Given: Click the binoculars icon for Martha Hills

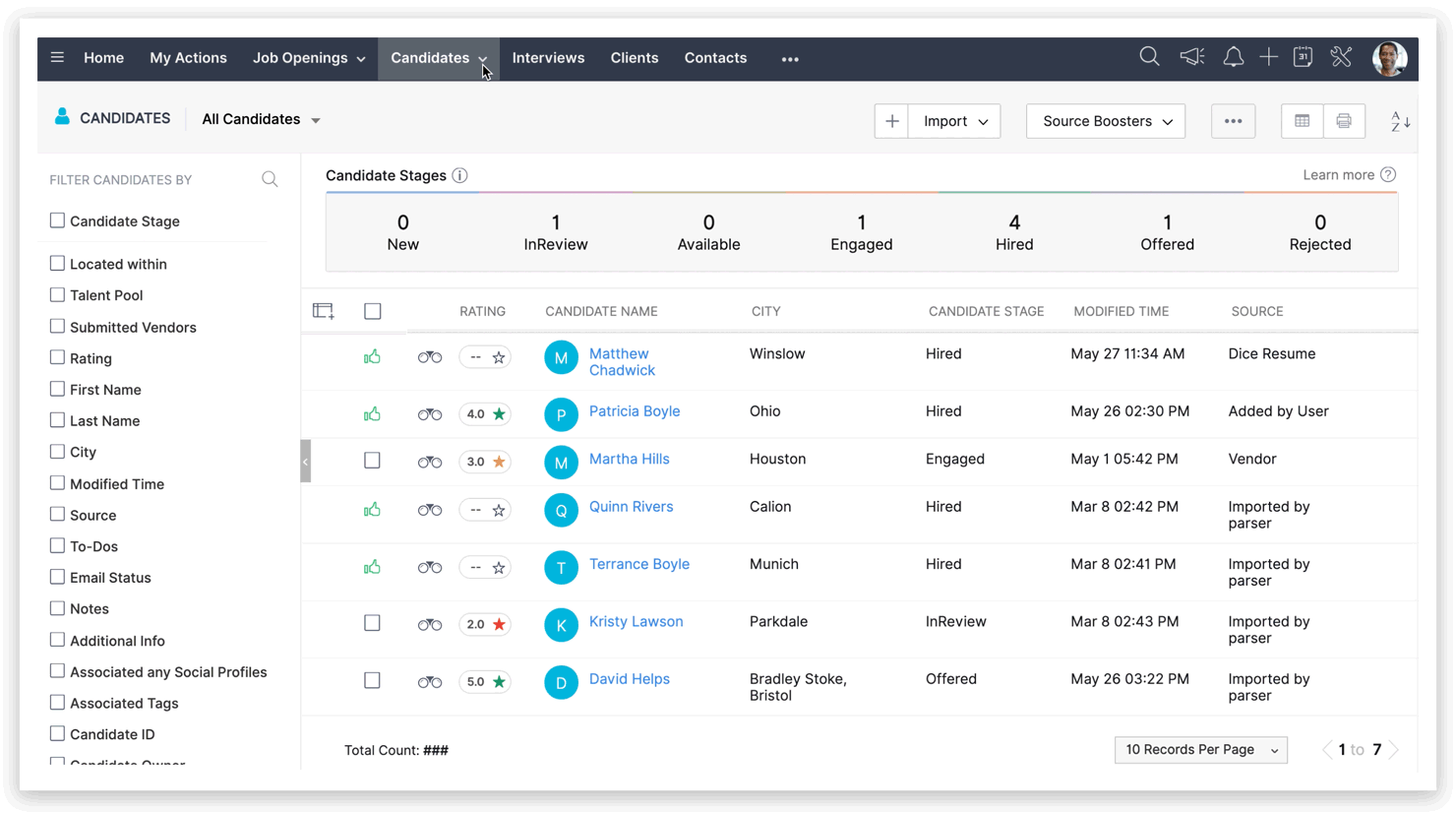Looking at the screenshot, I should coord(430,462).
